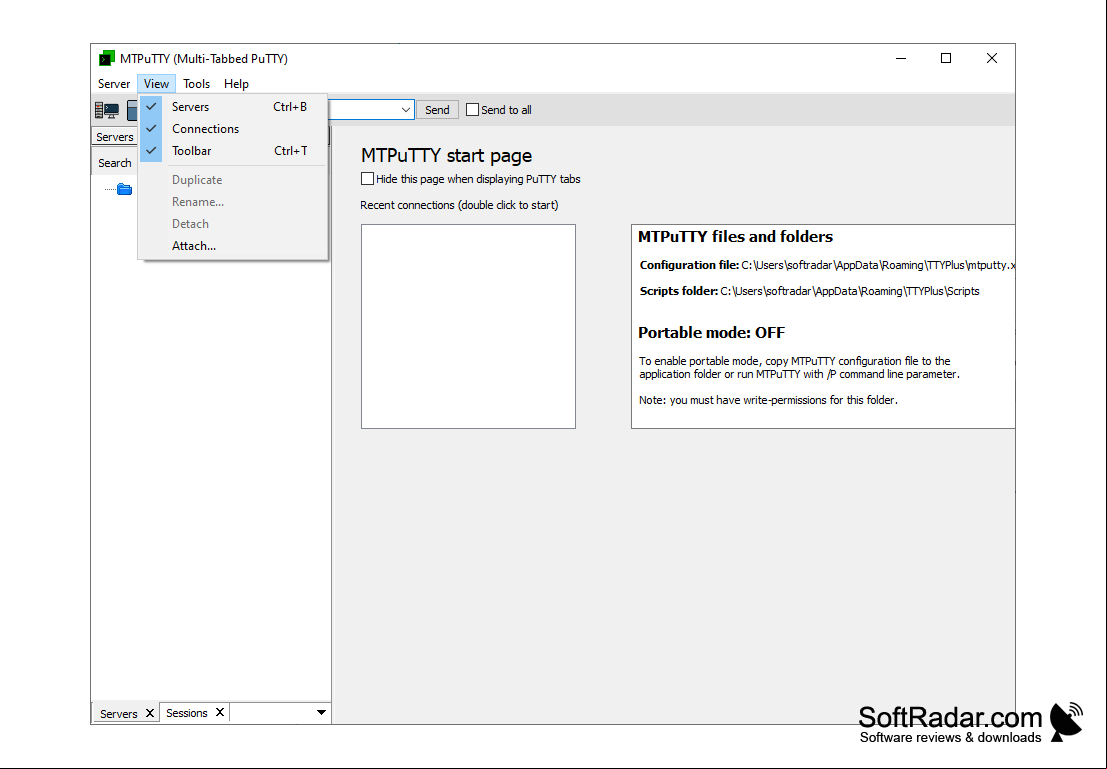The image size is (1107, 769).
Task: Open the Tools menu
Action: click(x=196, y=83)
